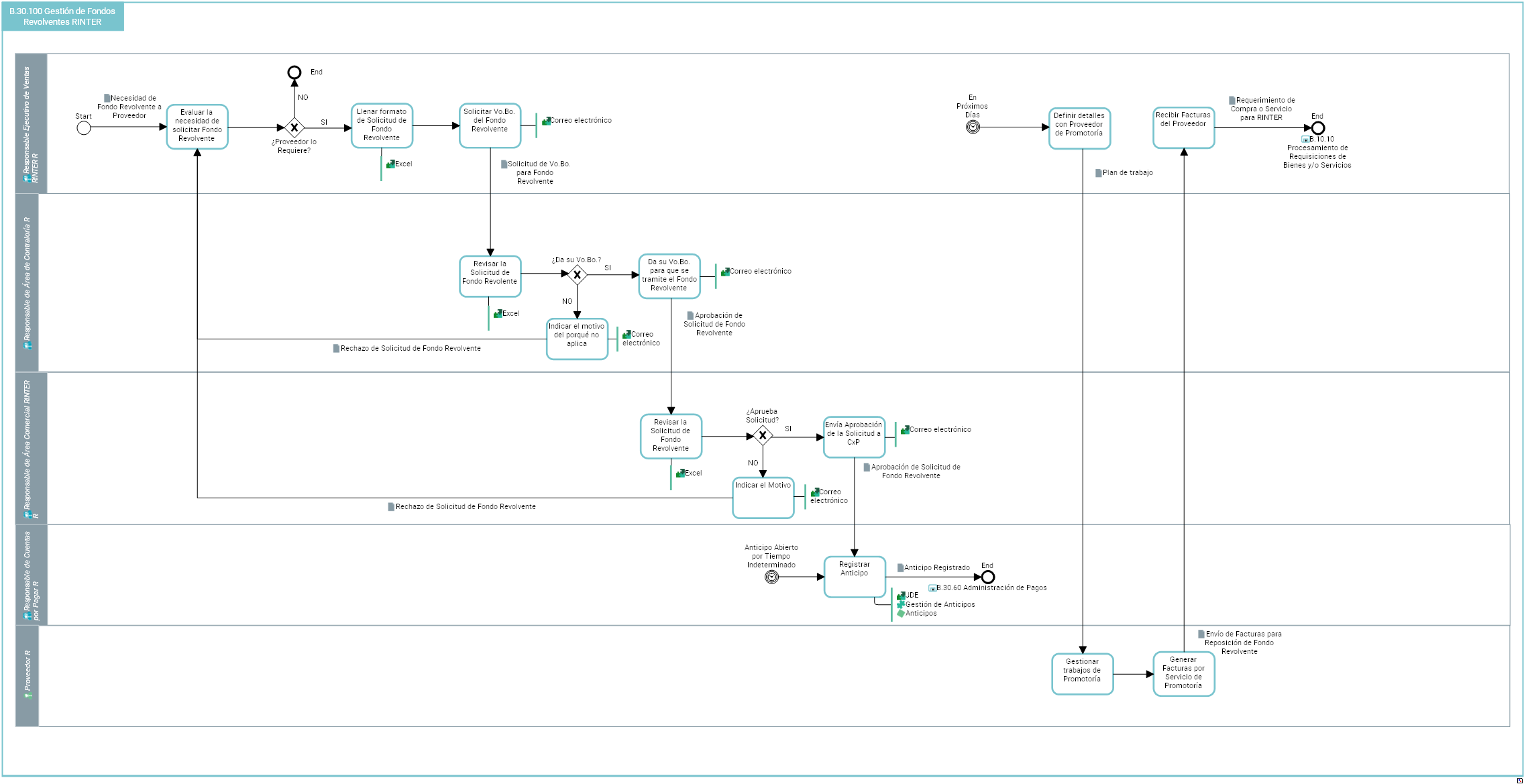Click Excel icon below 'Llenar formato de Solicitud'
This screenshot has height=784, width=1524.
pyautogui.click(x=390, y=164)
